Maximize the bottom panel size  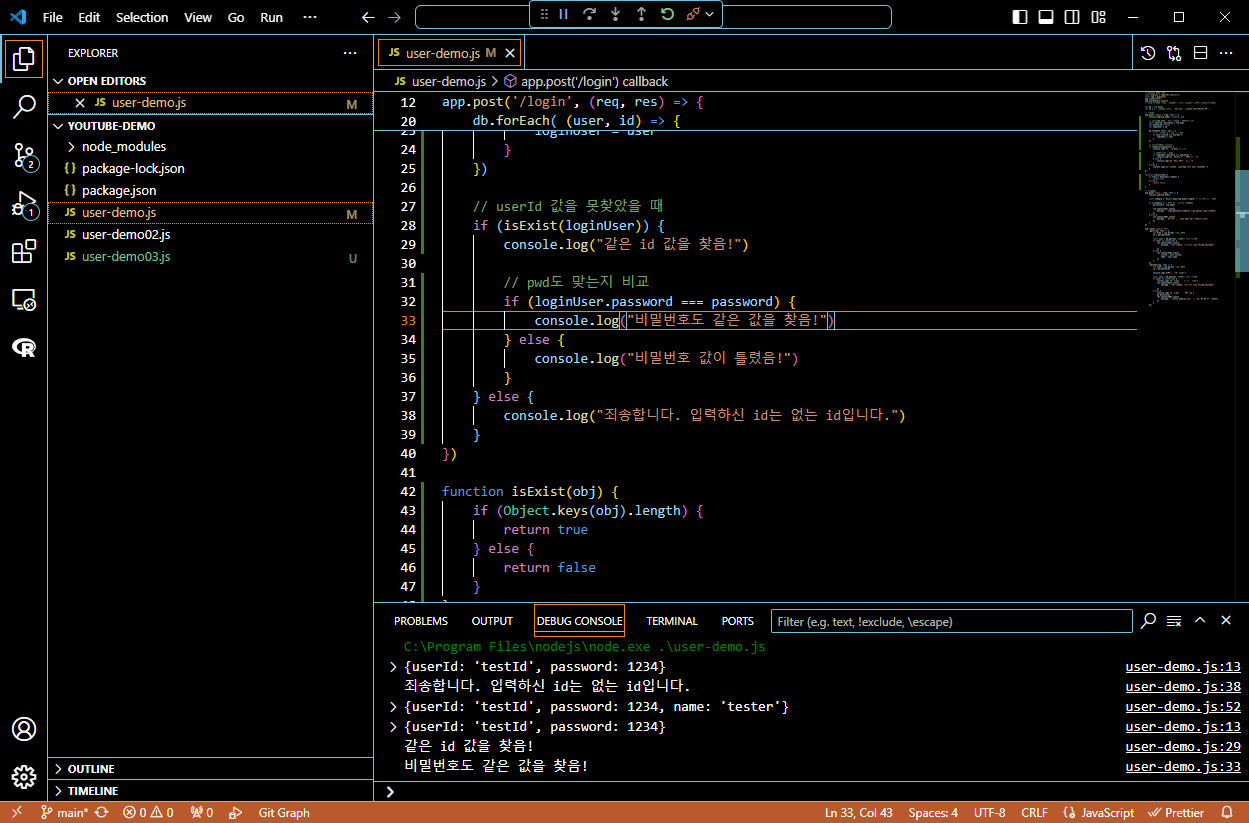1200,621
